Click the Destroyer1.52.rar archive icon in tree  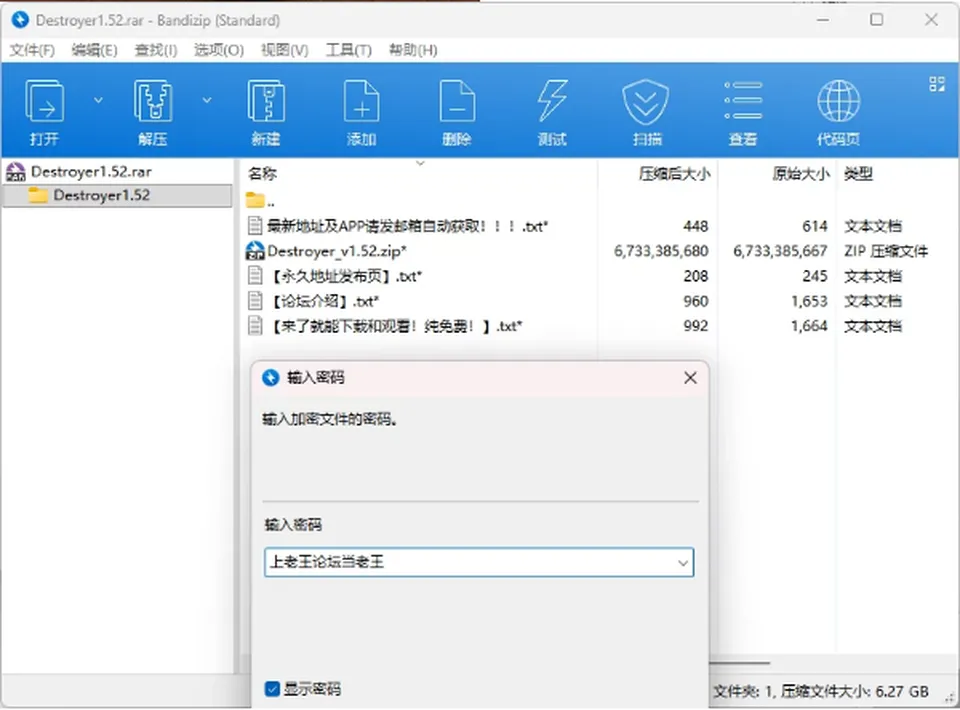[15, 172]
